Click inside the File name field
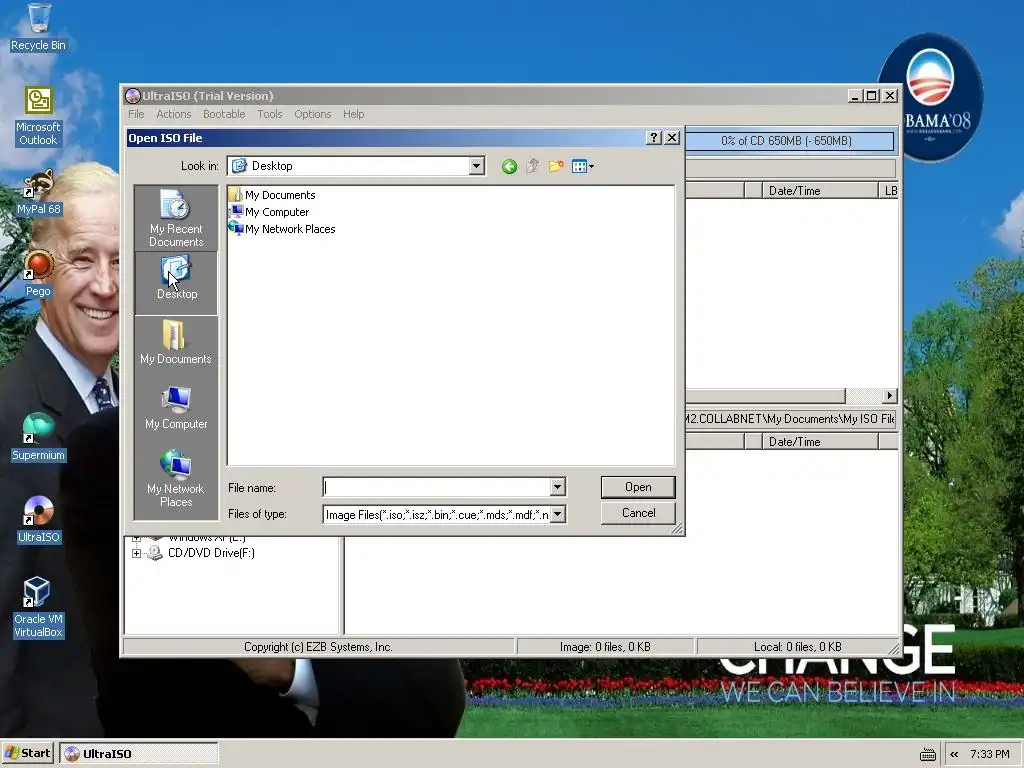This screenshot has width=1024, height=768. (x=437, y=487)
